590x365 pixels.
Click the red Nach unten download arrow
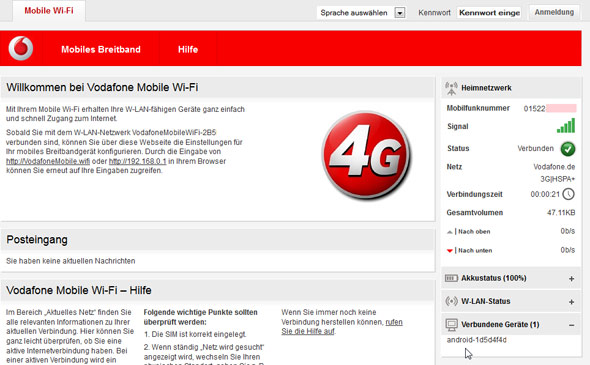click(x=449, y=251)
